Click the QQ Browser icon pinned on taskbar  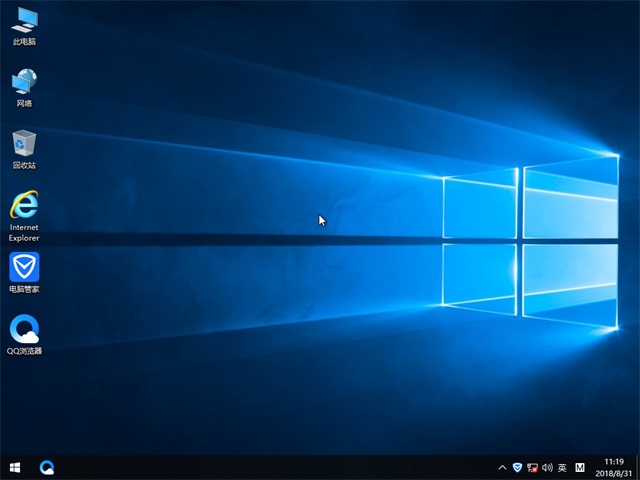point(46,467)
